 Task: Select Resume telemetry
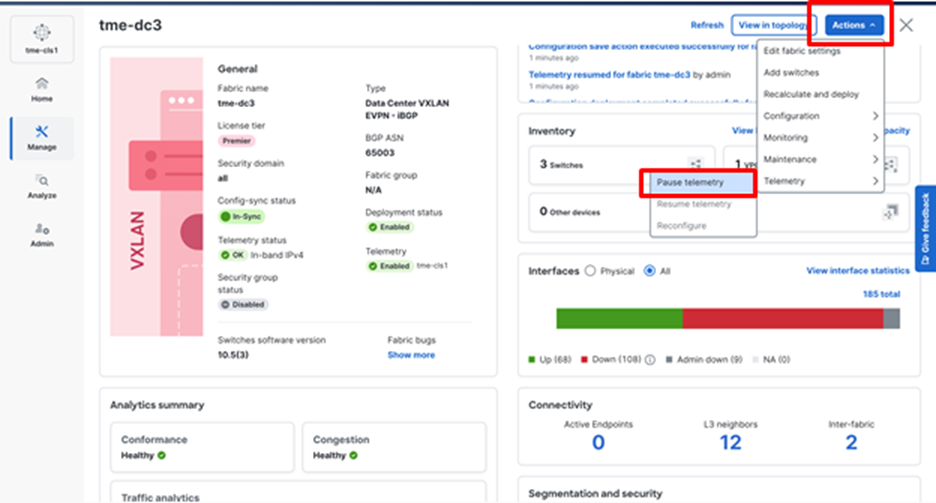[703, 204]
